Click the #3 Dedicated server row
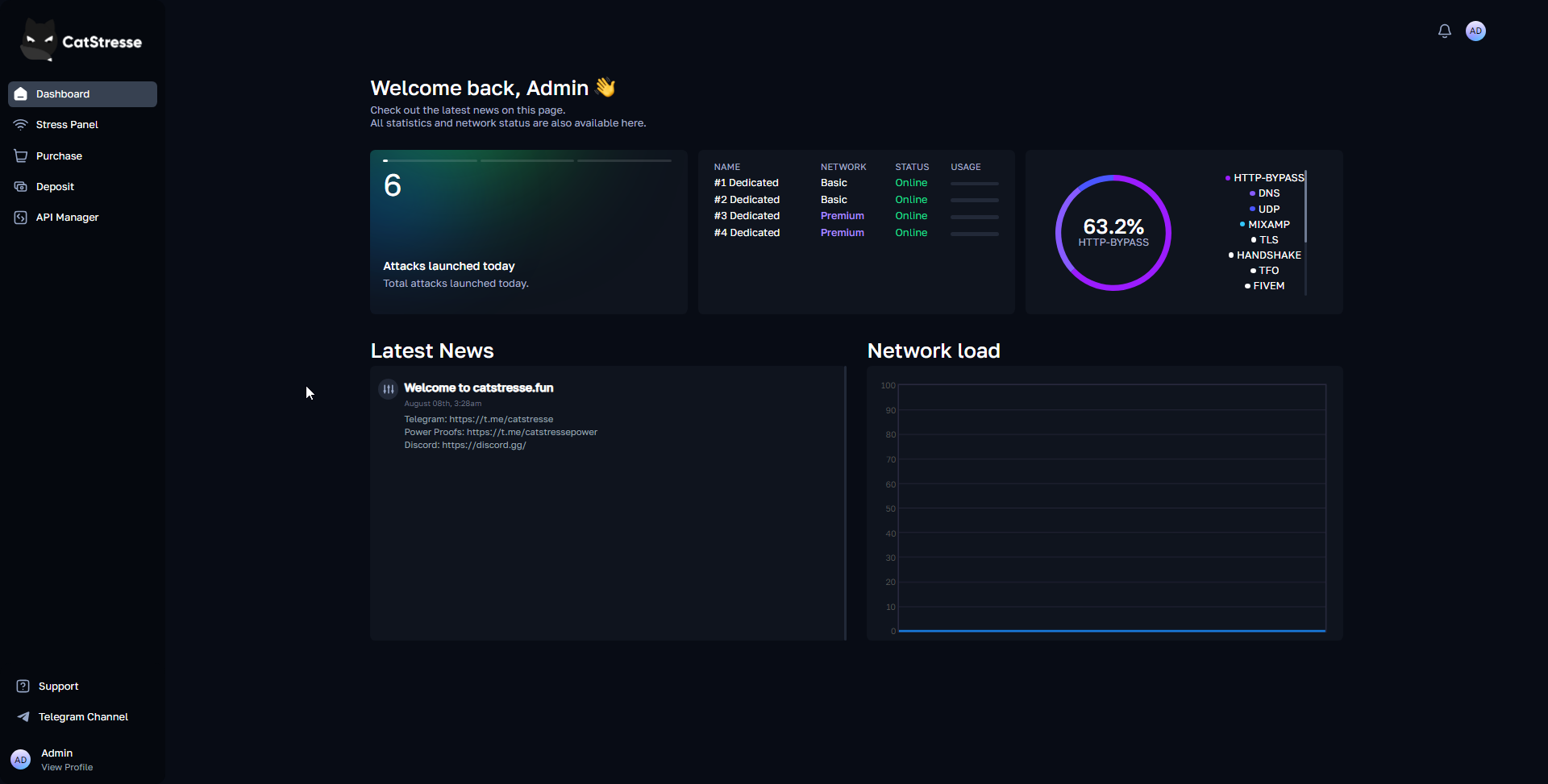This screenshot has height=784, width=1548. click(747, 216)
